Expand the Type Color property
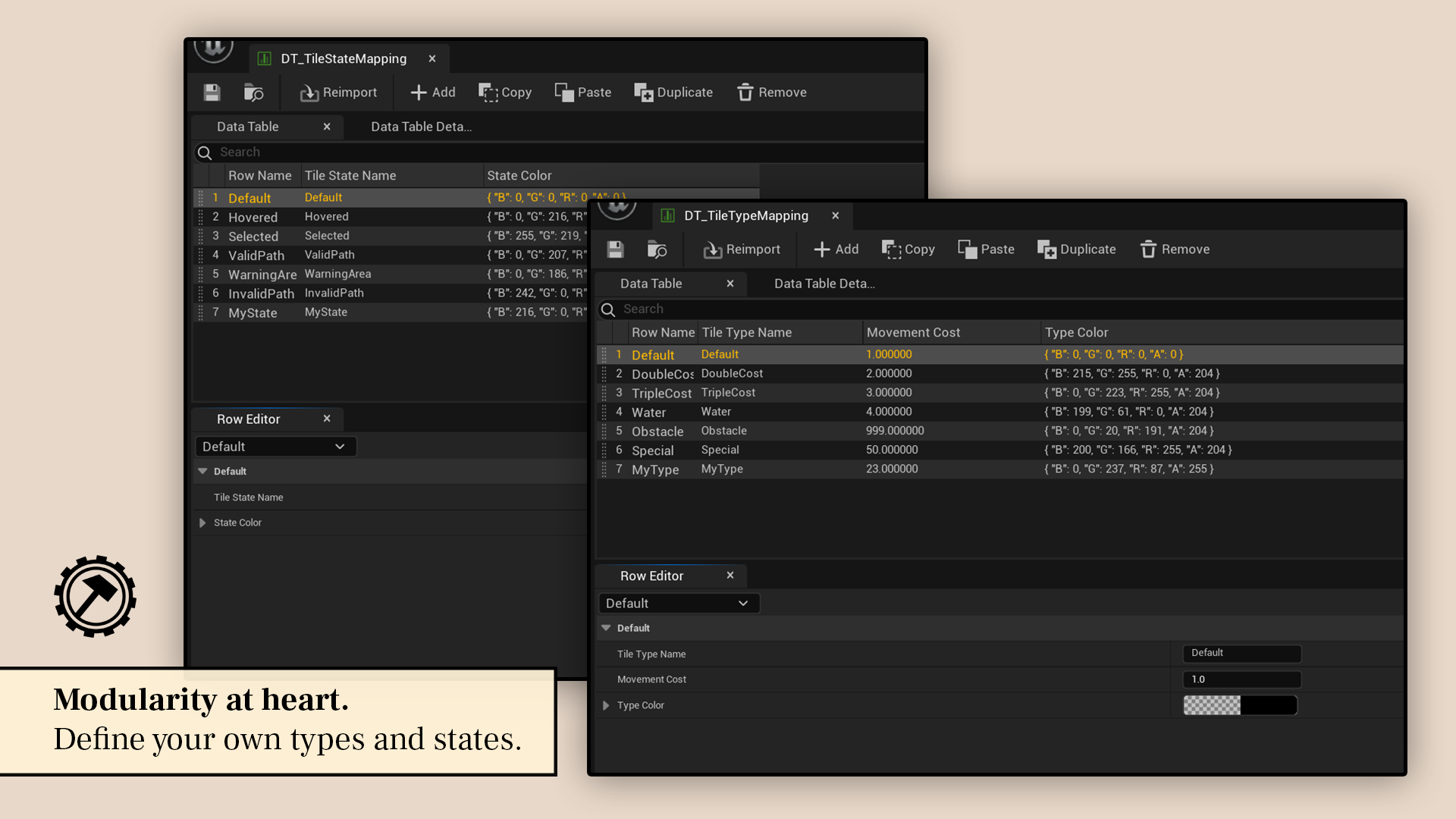 (606, 705)
